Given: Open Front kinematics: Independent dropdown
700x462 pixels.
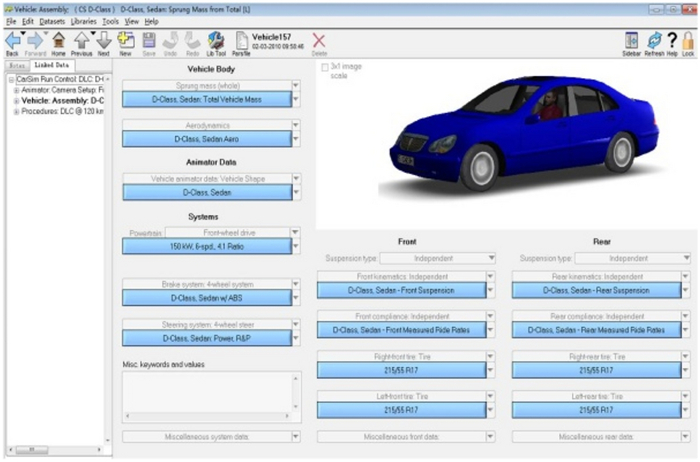Looking at the screenshot, I should 490,276.
